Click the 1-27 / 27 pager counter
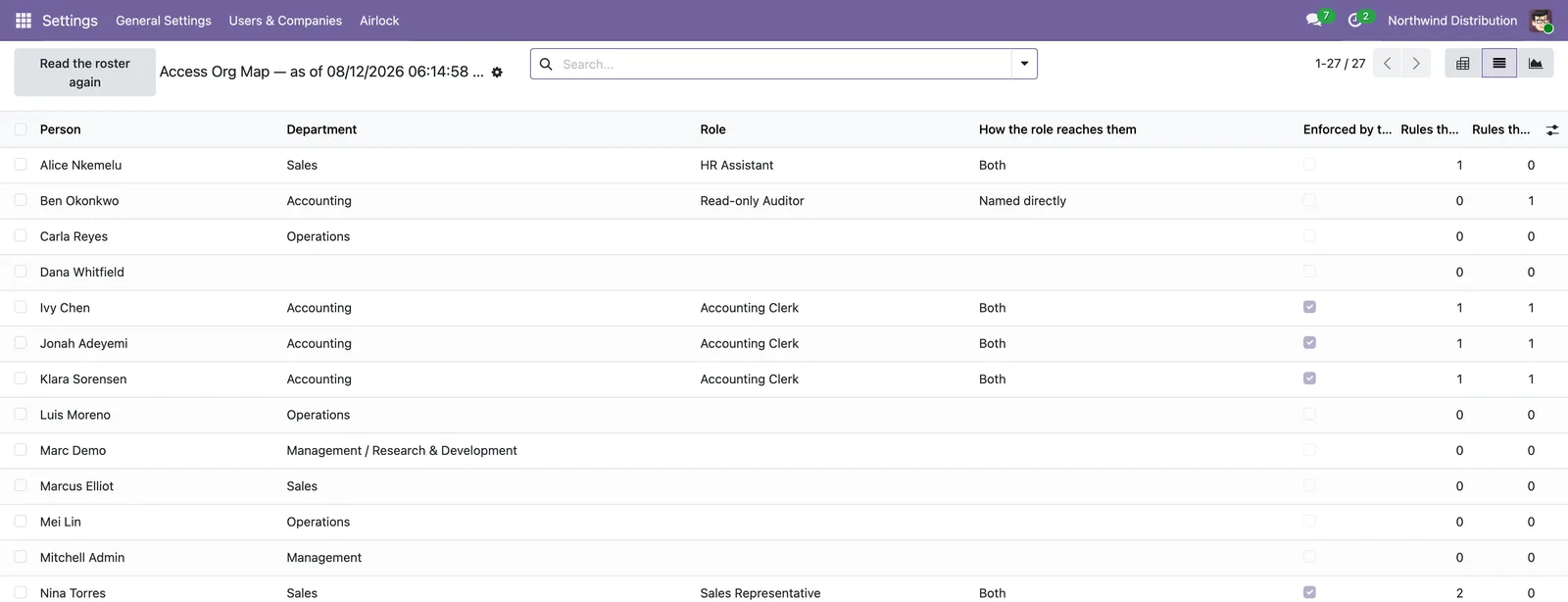This screenshot has height=602, width=1568. [x=1340, y=64]
